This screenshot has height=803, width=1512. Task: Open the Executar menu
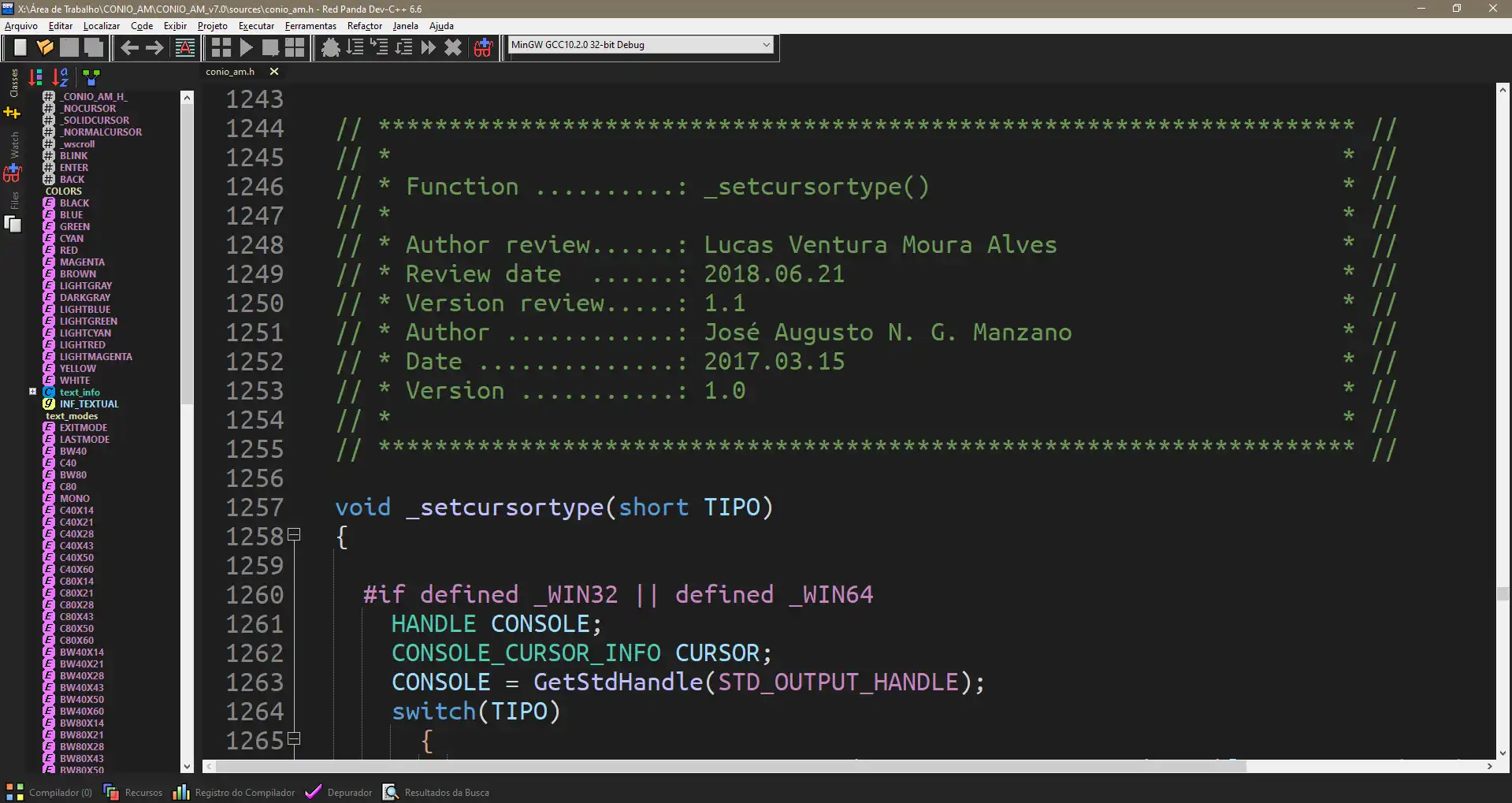pyautogui.click(x=257, y=26)
